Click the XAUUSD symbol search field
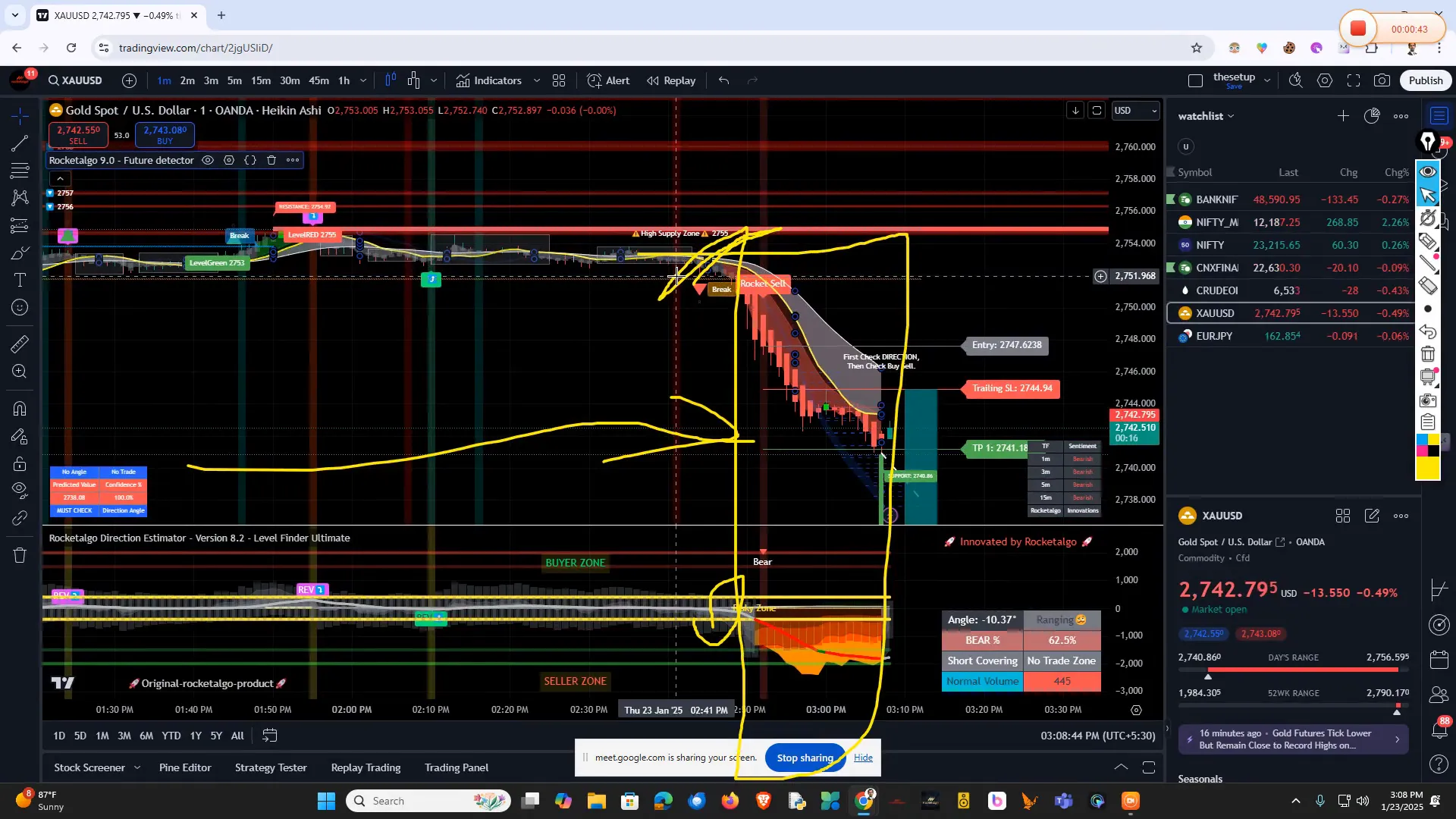 [75, 80]
